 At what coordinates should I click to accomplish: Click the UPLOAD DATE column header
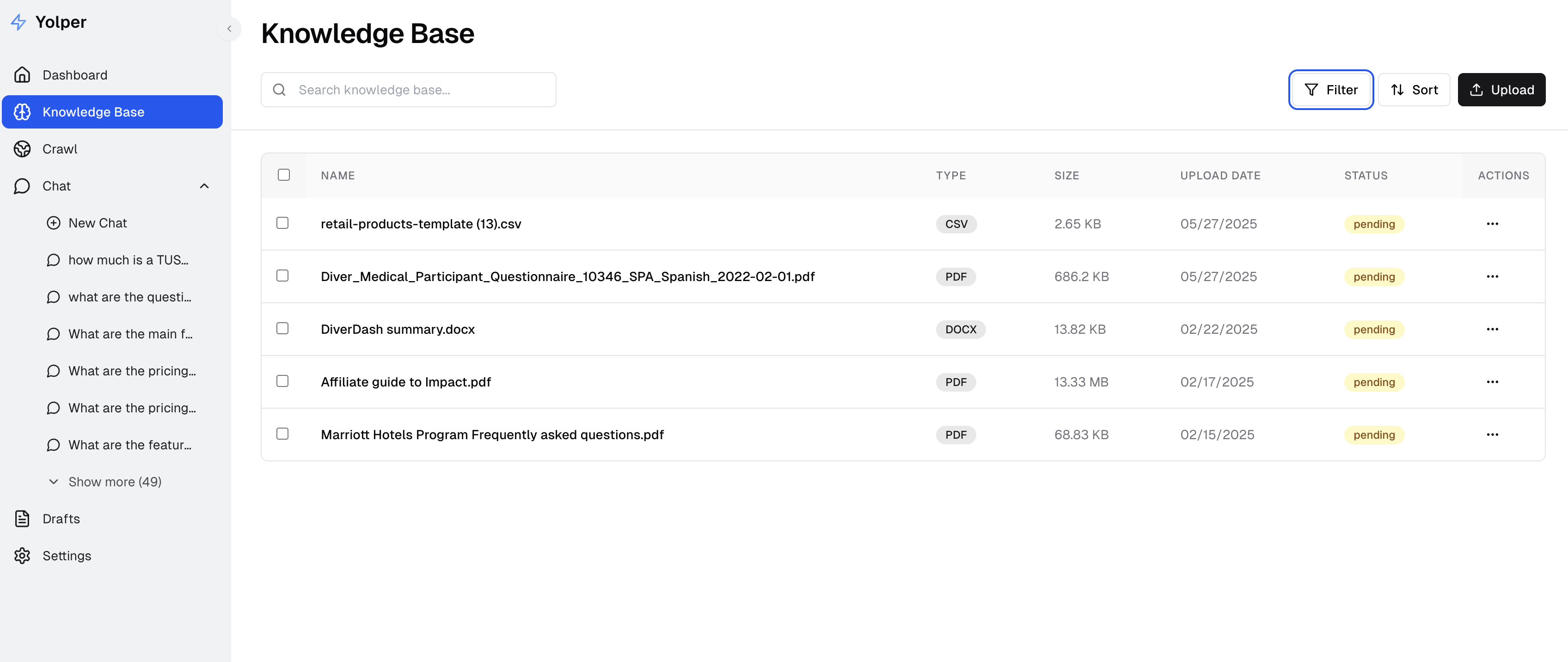pyautogui.click(x=1220, y=176)
